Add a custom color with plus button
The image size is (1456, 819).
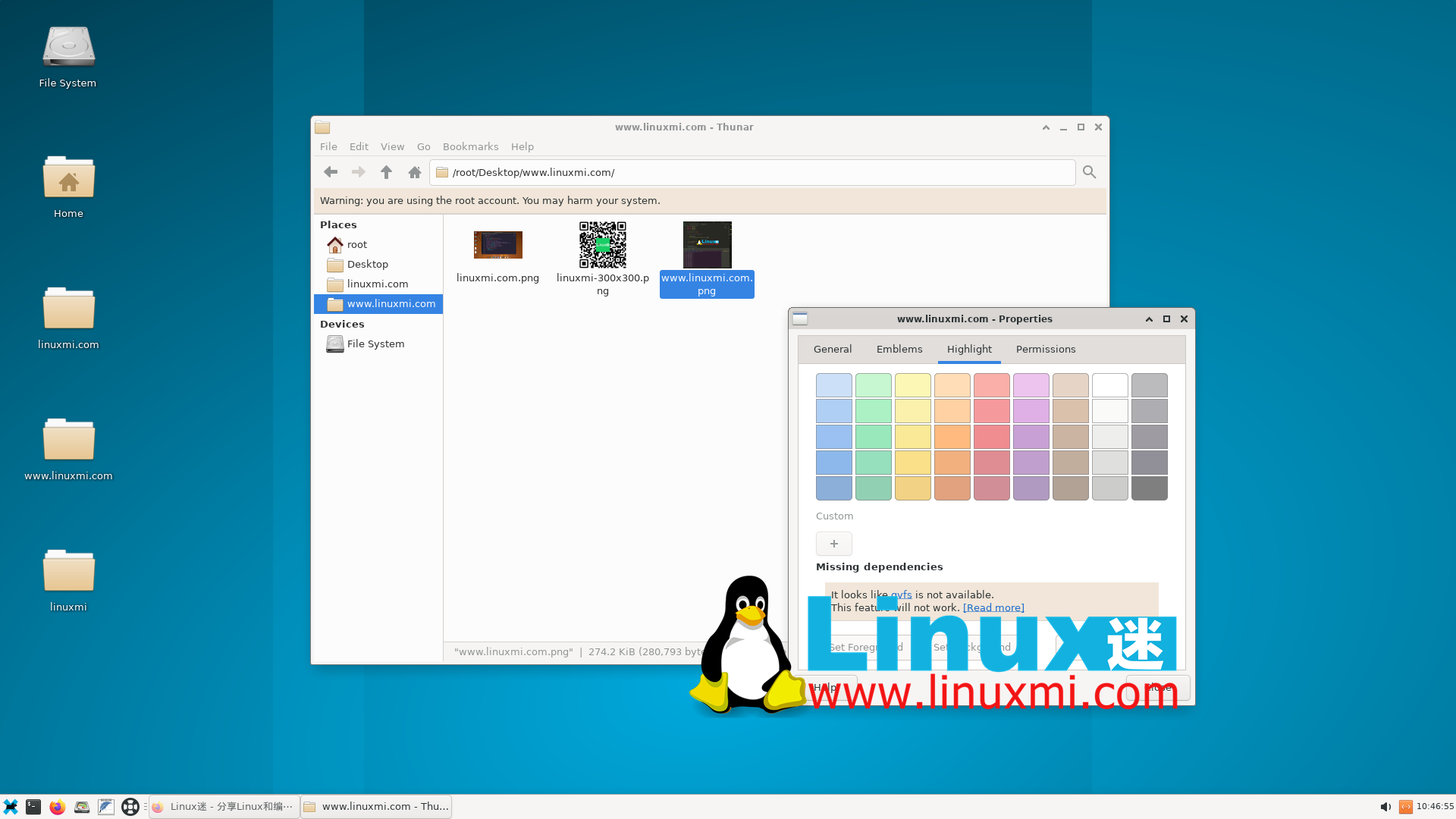[x=834, y=544]
